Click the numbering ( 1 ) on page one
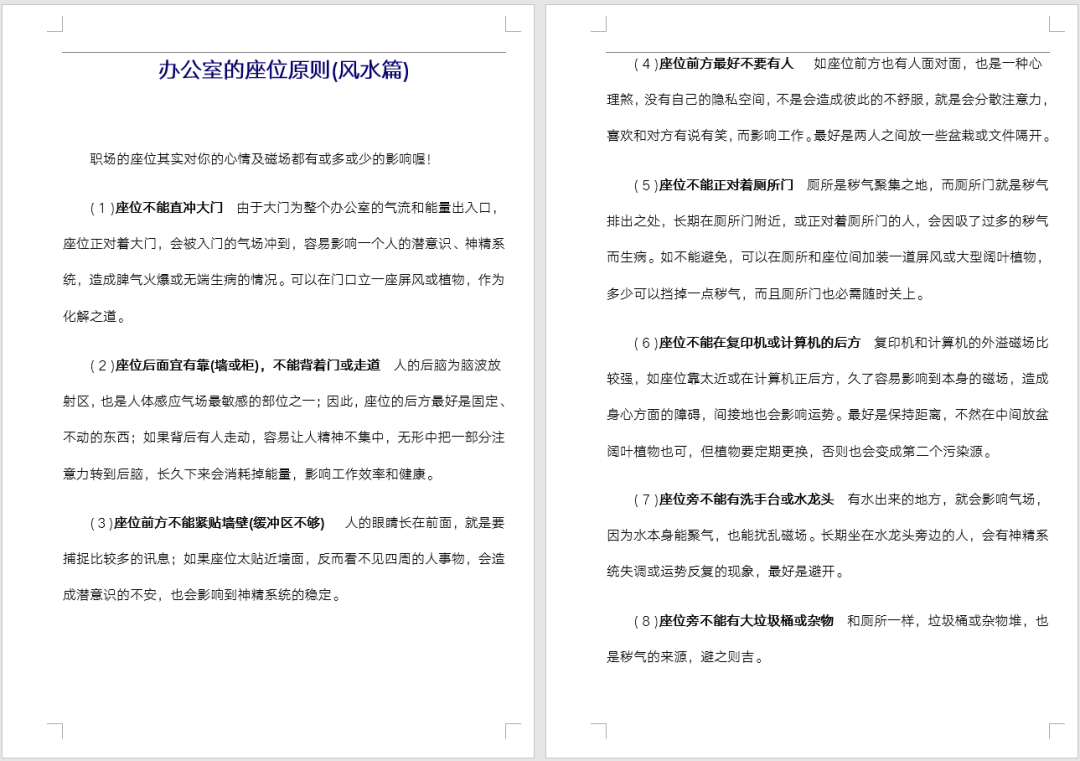 102,208
